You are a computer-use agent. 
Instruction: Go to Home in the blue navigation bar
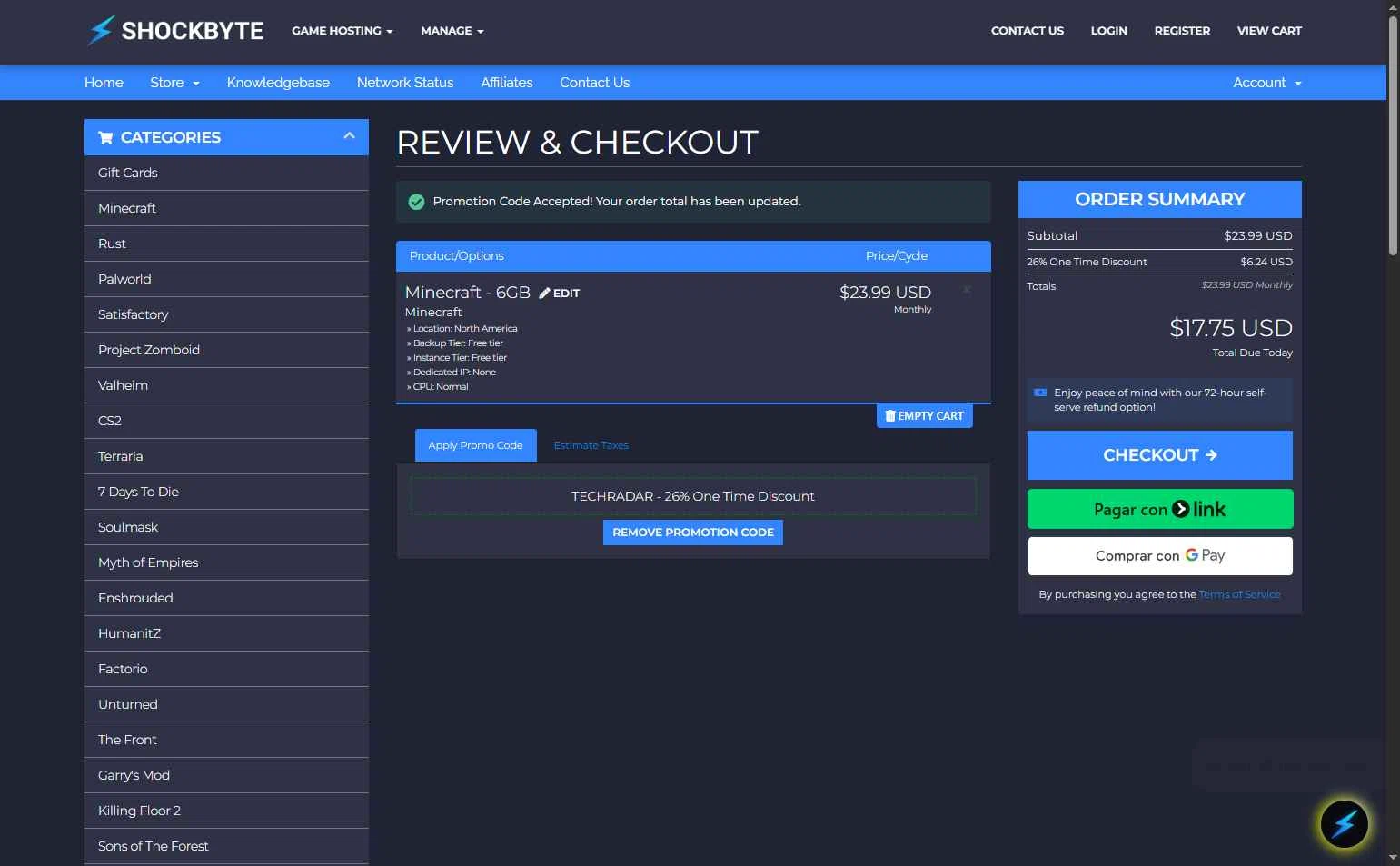click(x=104, y=83)
